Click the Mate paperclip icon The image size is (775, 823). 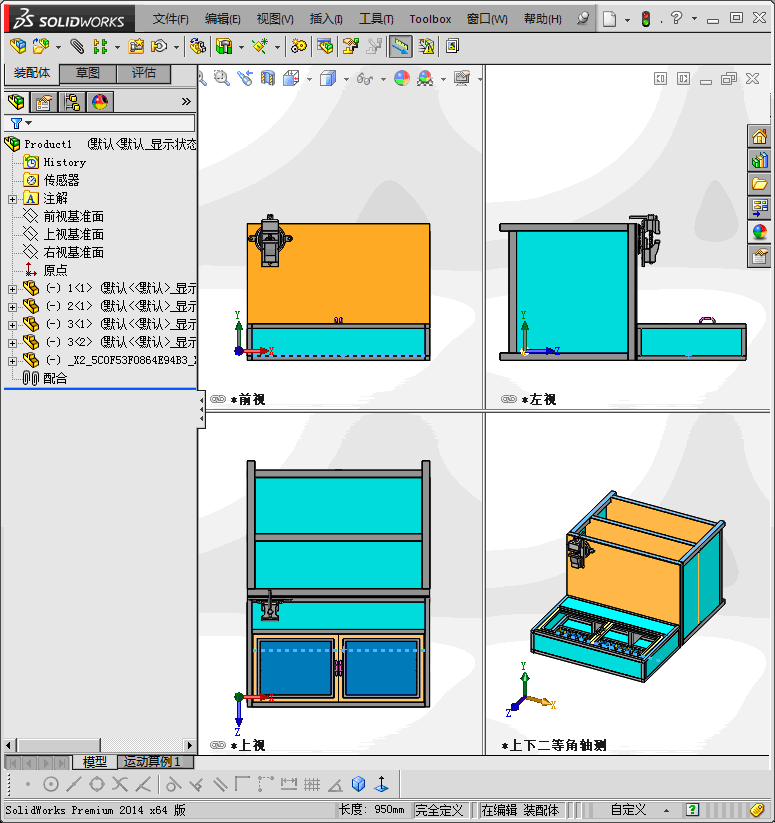tap(77, 46)
